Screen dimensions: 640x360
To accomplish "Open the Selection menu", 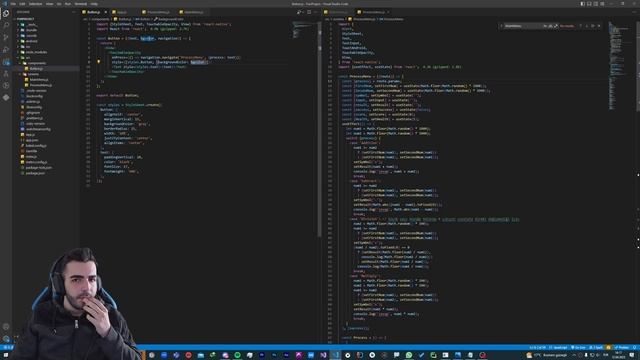I will tap(36, 4).
